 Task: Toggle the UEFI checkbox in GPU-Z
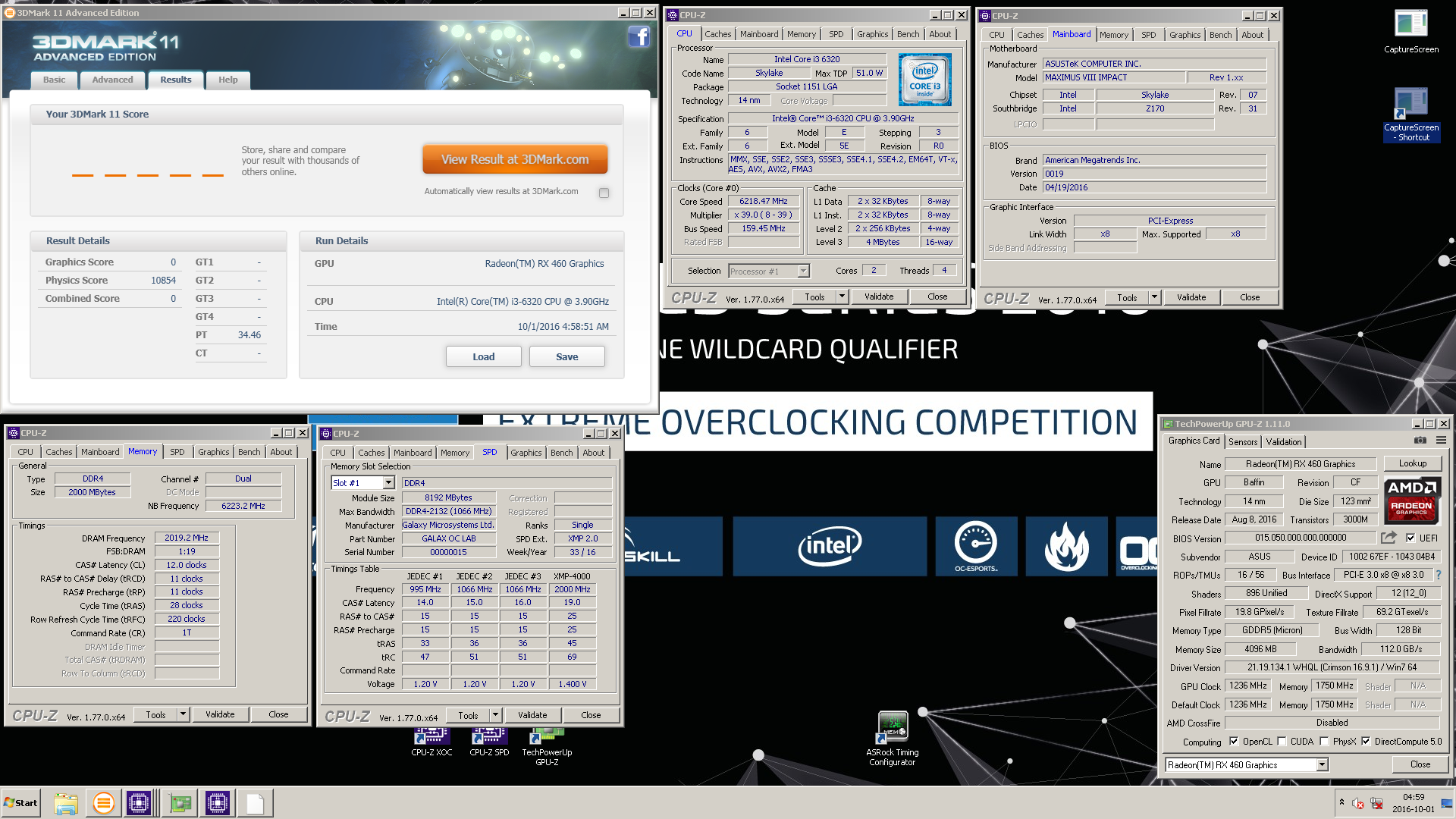pos(1410,538)
